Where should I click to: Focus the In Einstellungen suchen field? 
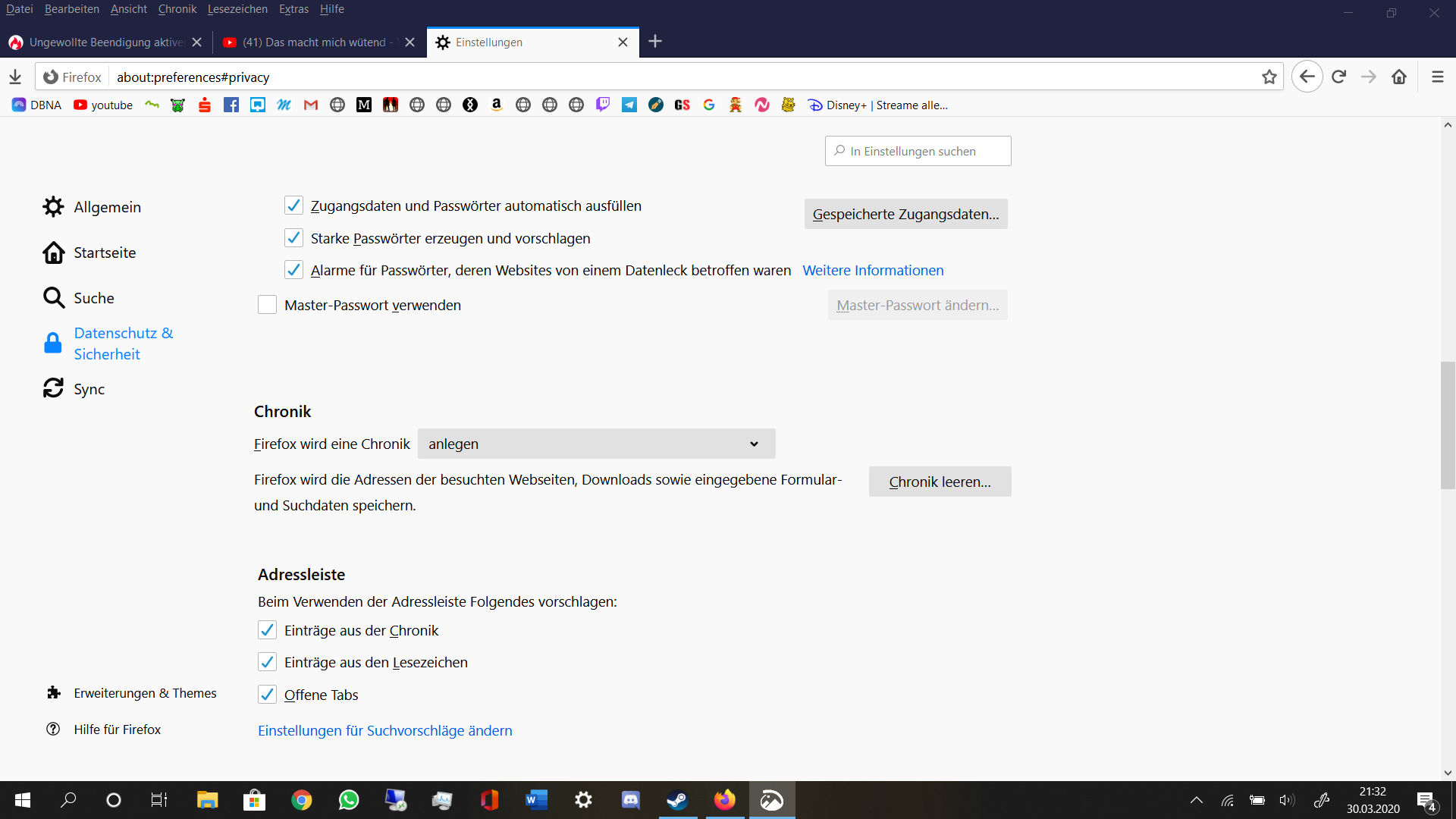[918, 151]
